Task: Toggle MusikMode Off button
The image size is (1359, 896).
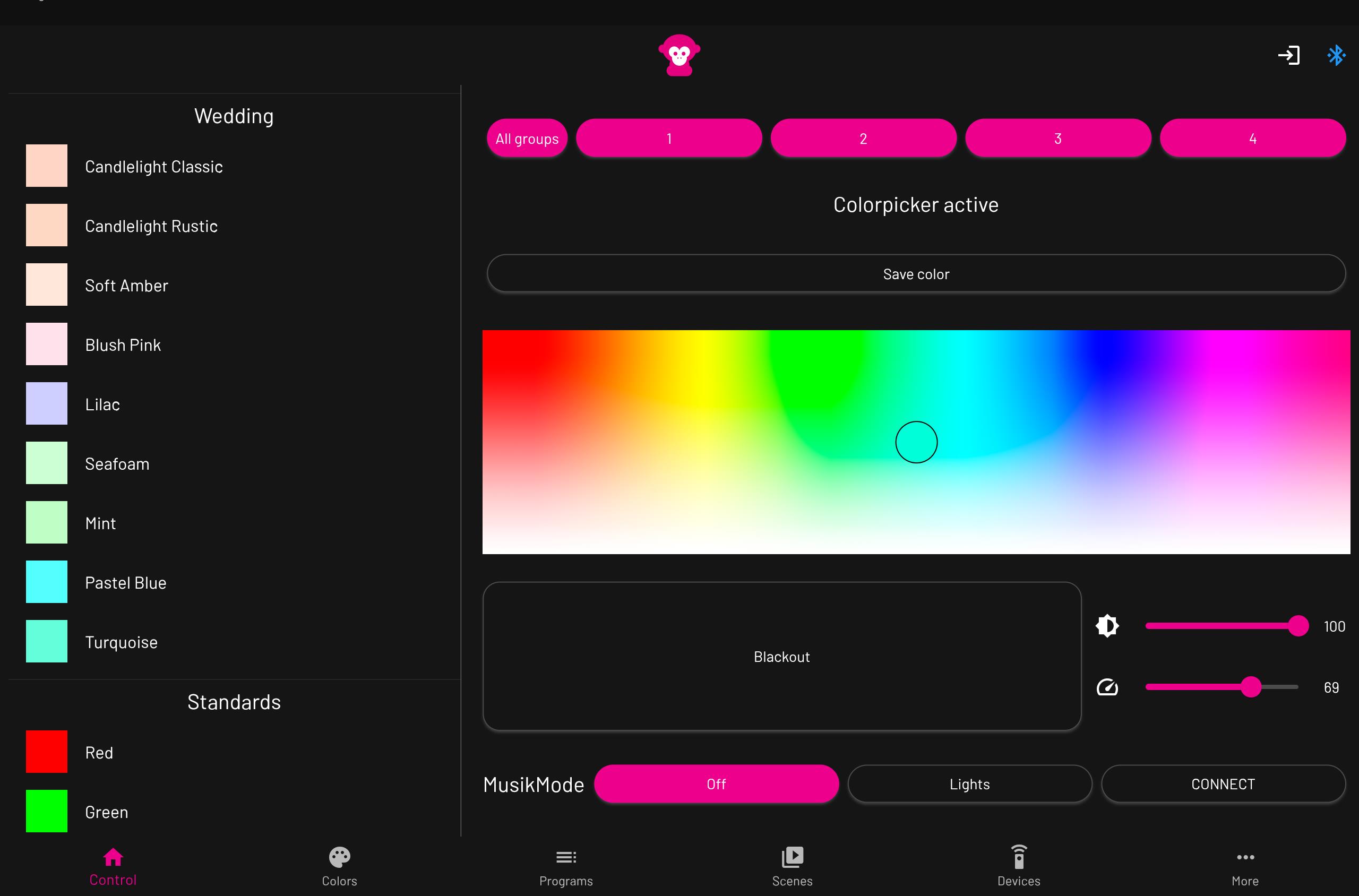Action: [715, 783]
